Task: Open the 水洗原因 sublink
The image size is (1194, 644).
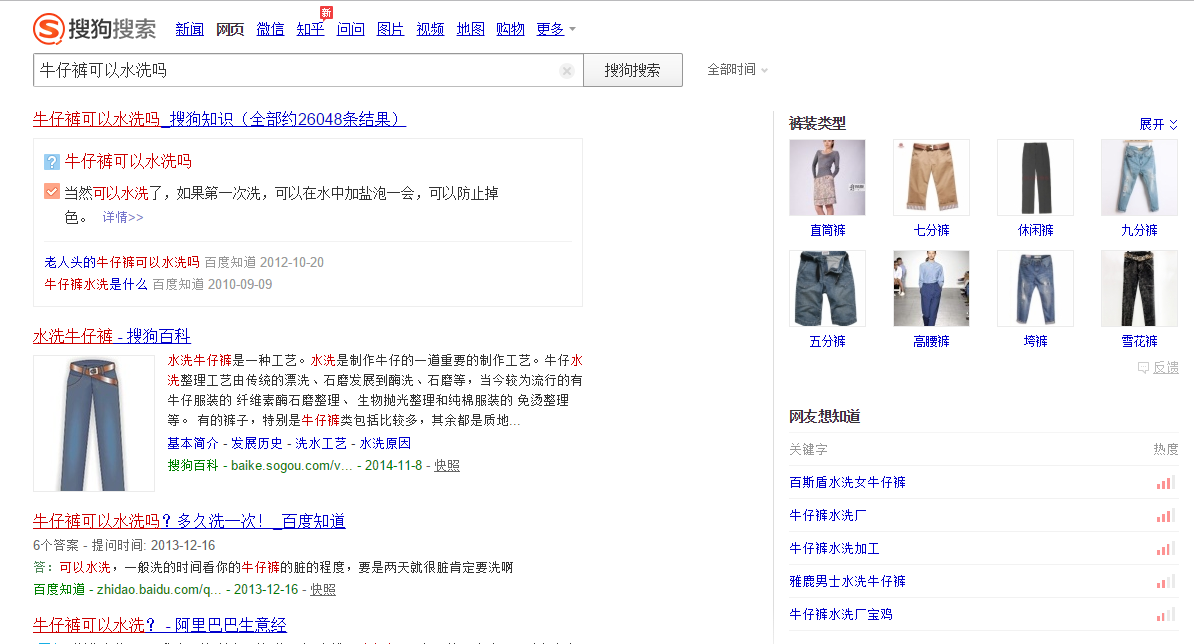Action: 385,443
